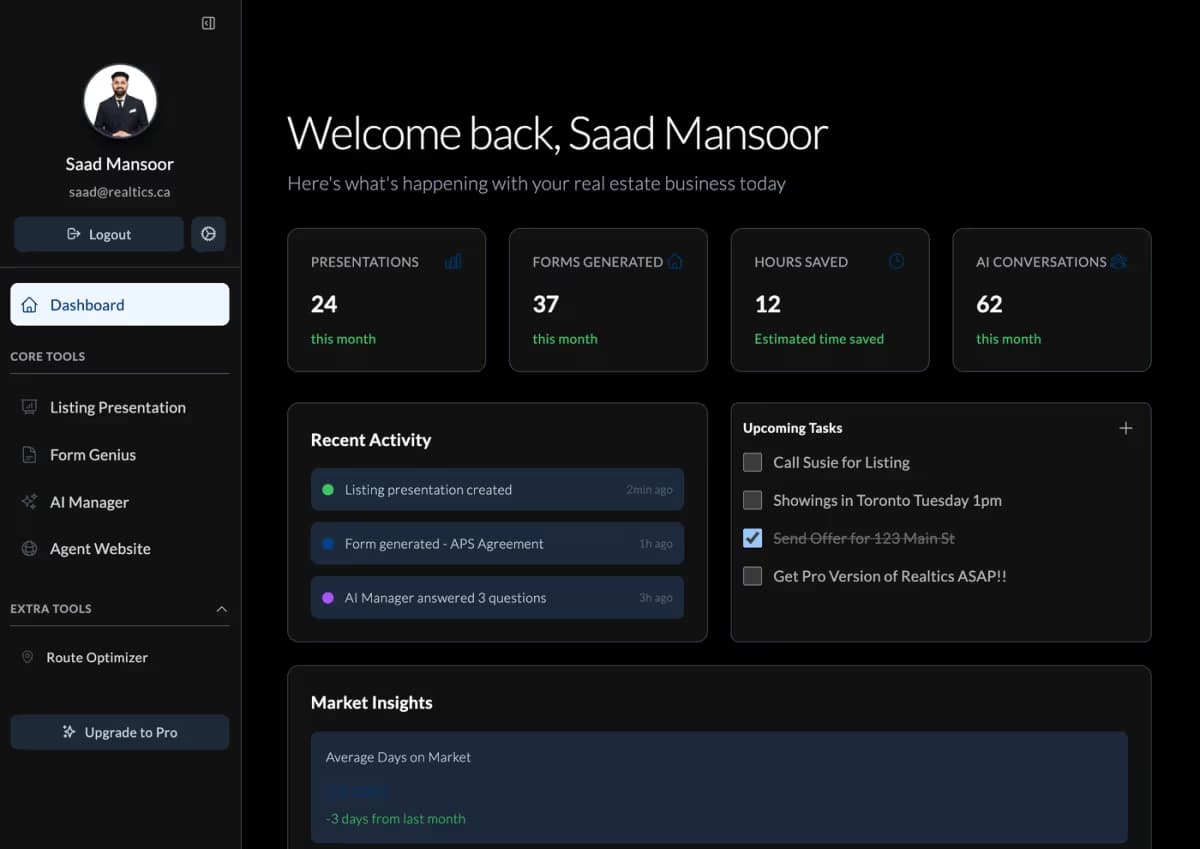Screen dimensions: 1200x849
Task: Open the Listing Presentation tool
Action: click(x=118, y=408)
